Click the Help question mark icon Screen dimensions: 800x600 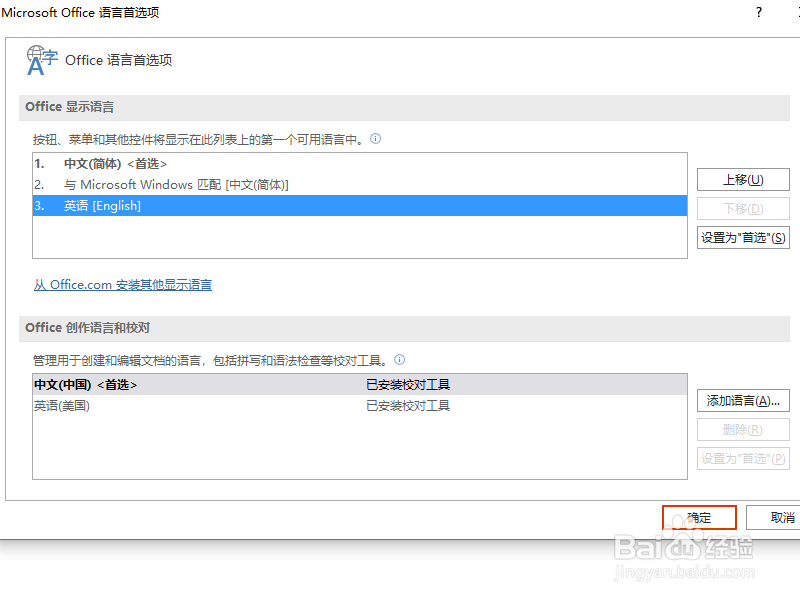point(757,13)
